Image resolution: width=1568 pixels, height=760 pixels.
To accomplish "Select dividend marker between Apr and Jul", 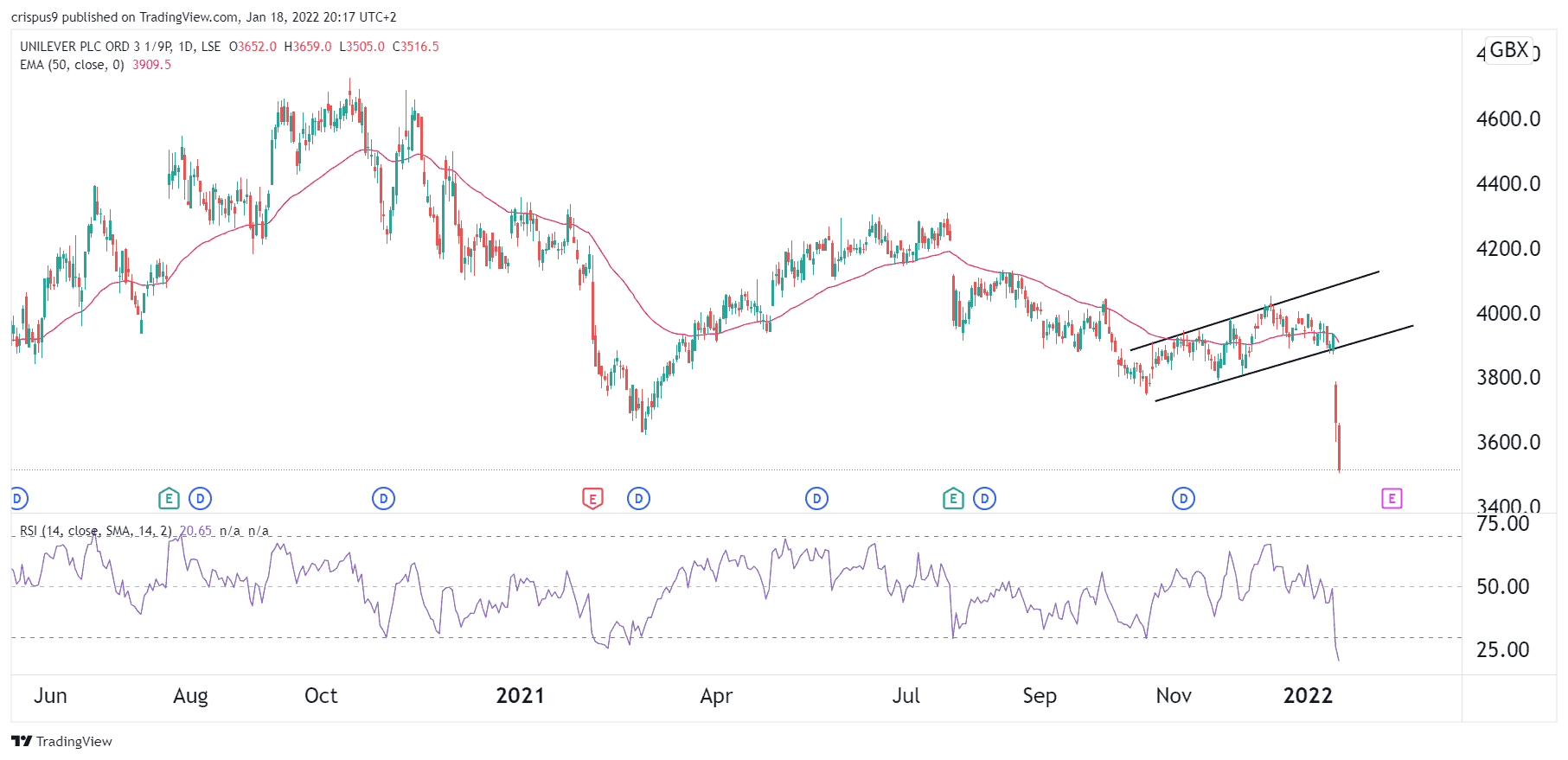I will [x=816, y=498].
